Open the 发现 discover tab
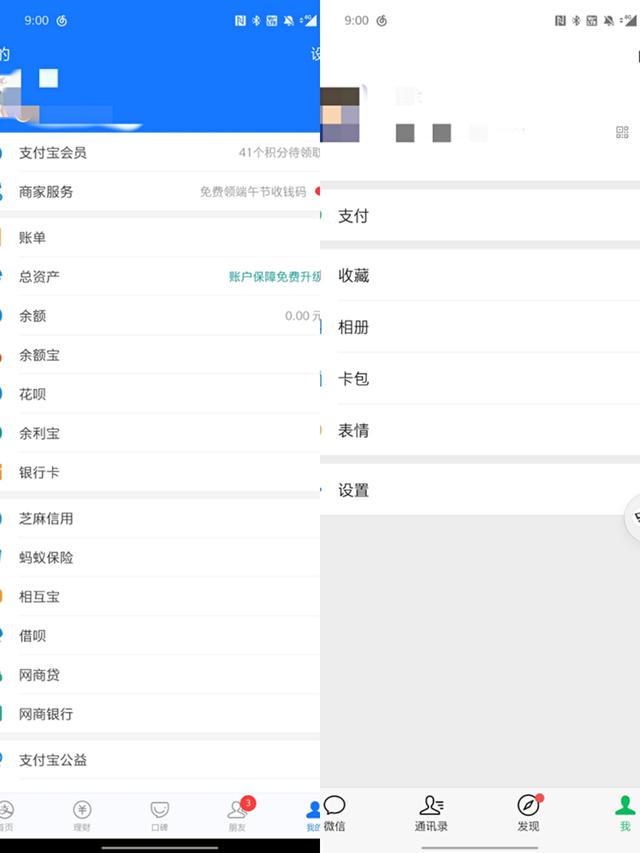 tap(528, 813)
